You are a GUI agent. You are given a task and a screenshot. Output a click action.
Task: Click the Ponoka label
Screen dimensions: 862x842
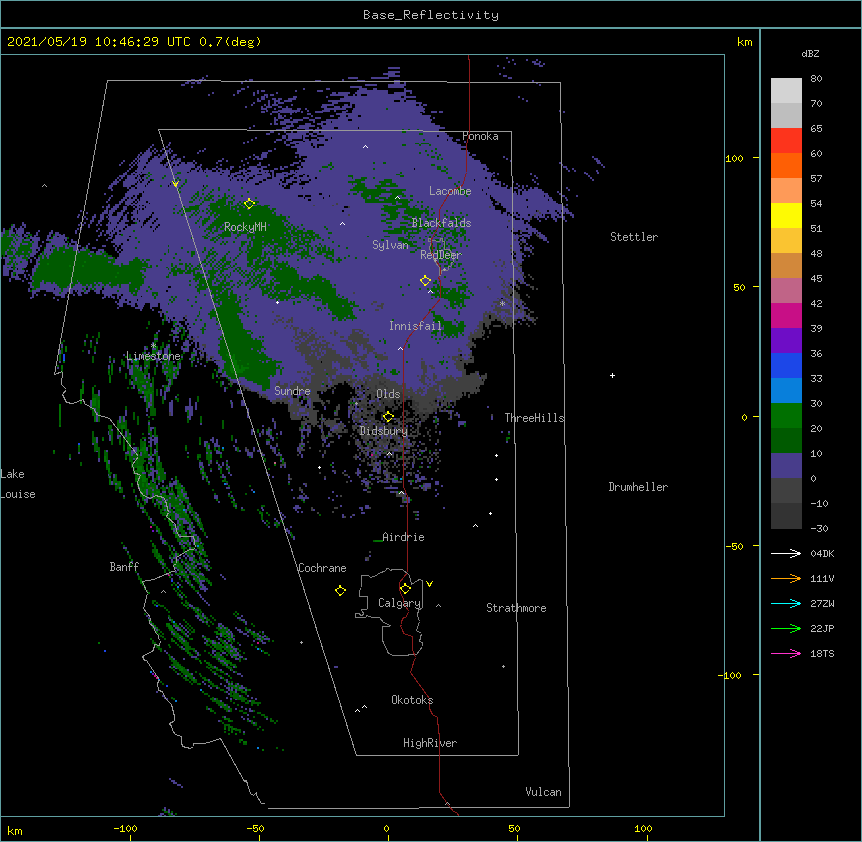pos(480,136)
